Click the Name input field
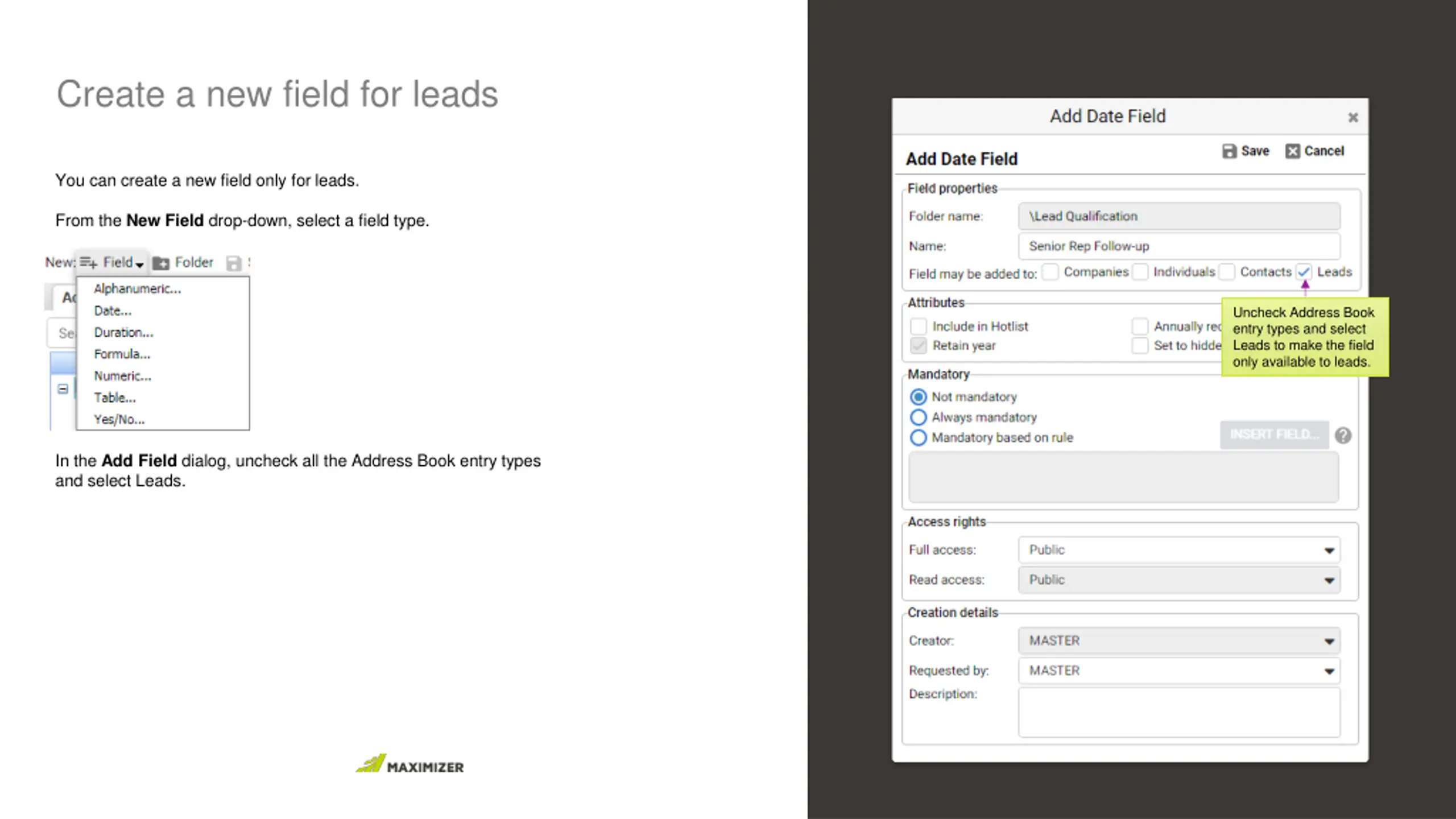The image size is (1456, 819). click(x=1179, y=246)
